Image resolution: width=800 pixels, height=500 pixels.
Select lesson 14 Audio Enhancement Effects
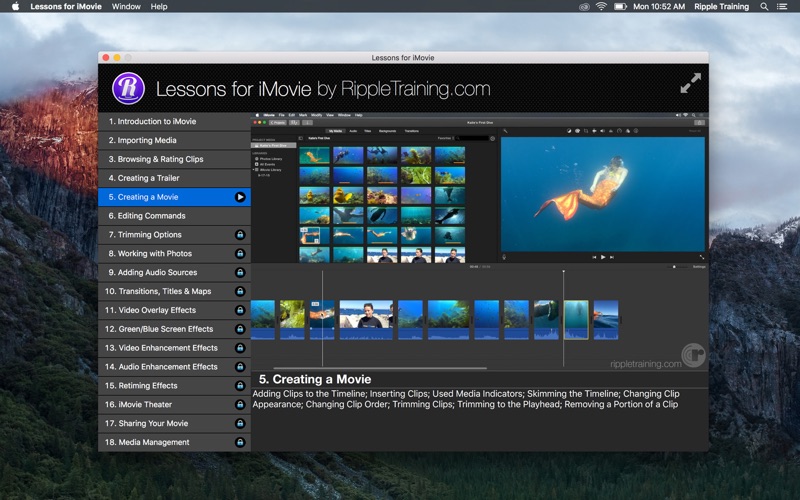point(174,367)
